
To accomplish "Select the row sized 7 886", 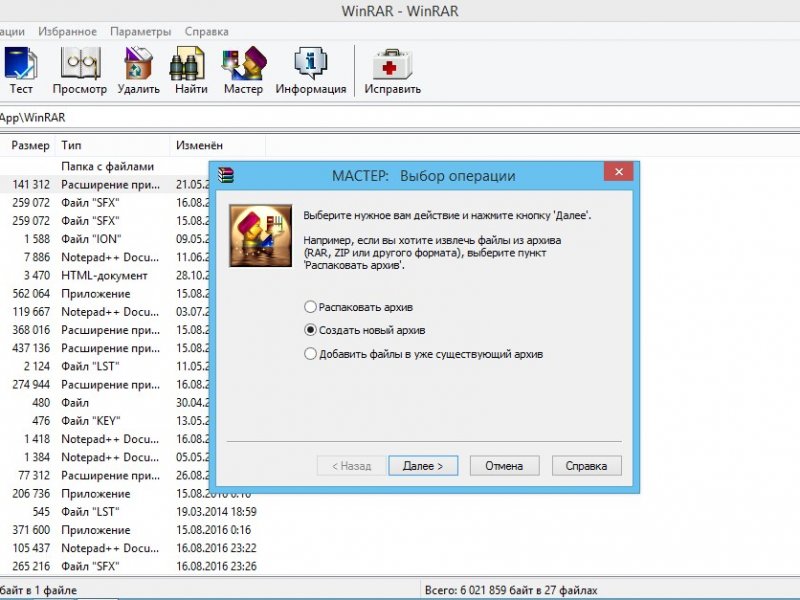I will pyautogui.click(x=105, y=257).
